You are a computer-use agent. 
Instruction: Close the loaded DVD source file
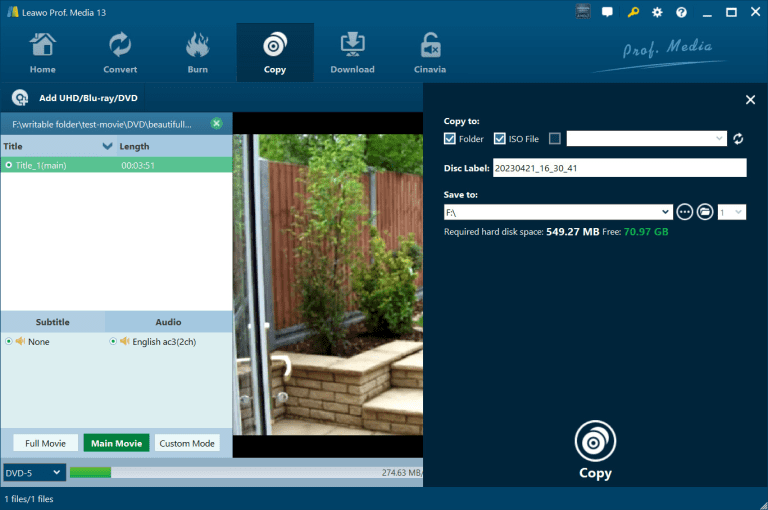click(x=216, y=124)
